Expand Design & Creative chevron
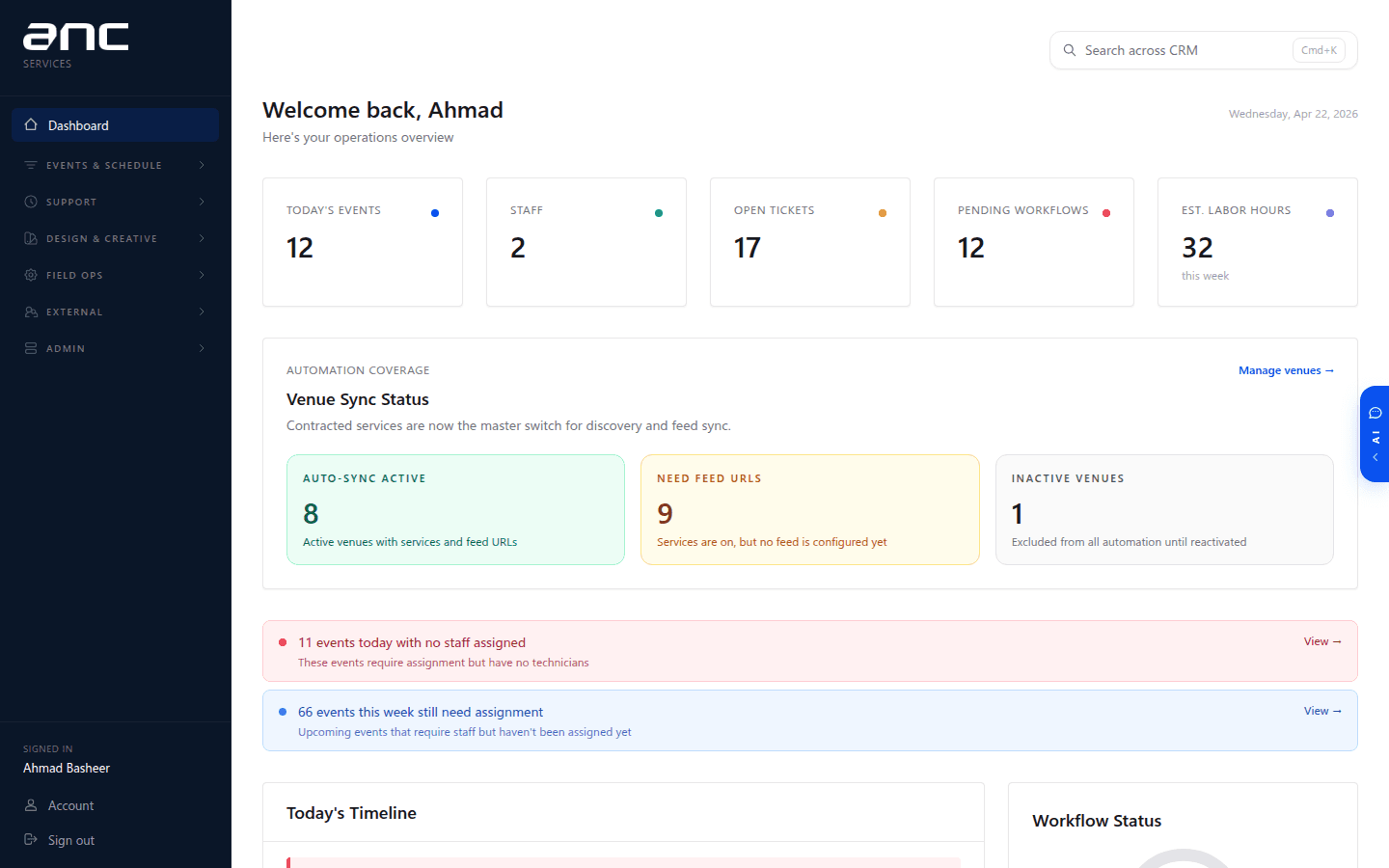 coord(202,238)
